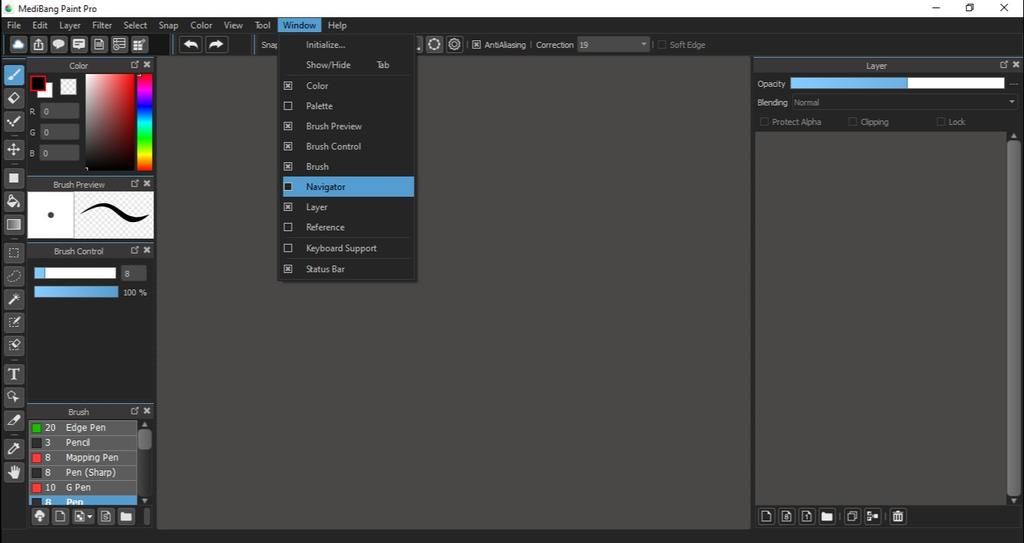This screenshot has height=543, width=1024.
Task: Uncheck Status Bar in Window menu
Action: coord(288,269)
